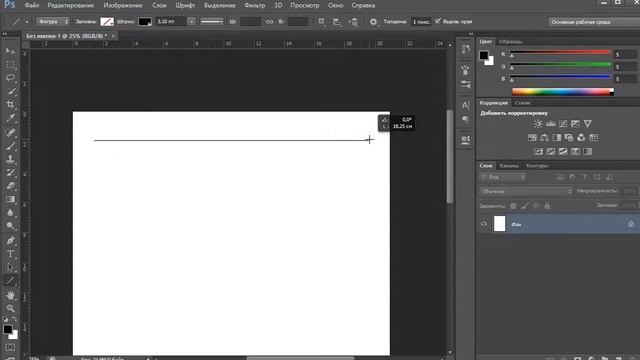The image size is (640, 360).
Task: Open the Основная рабочая среда workspace dropdown
Action: coord(594,22)
